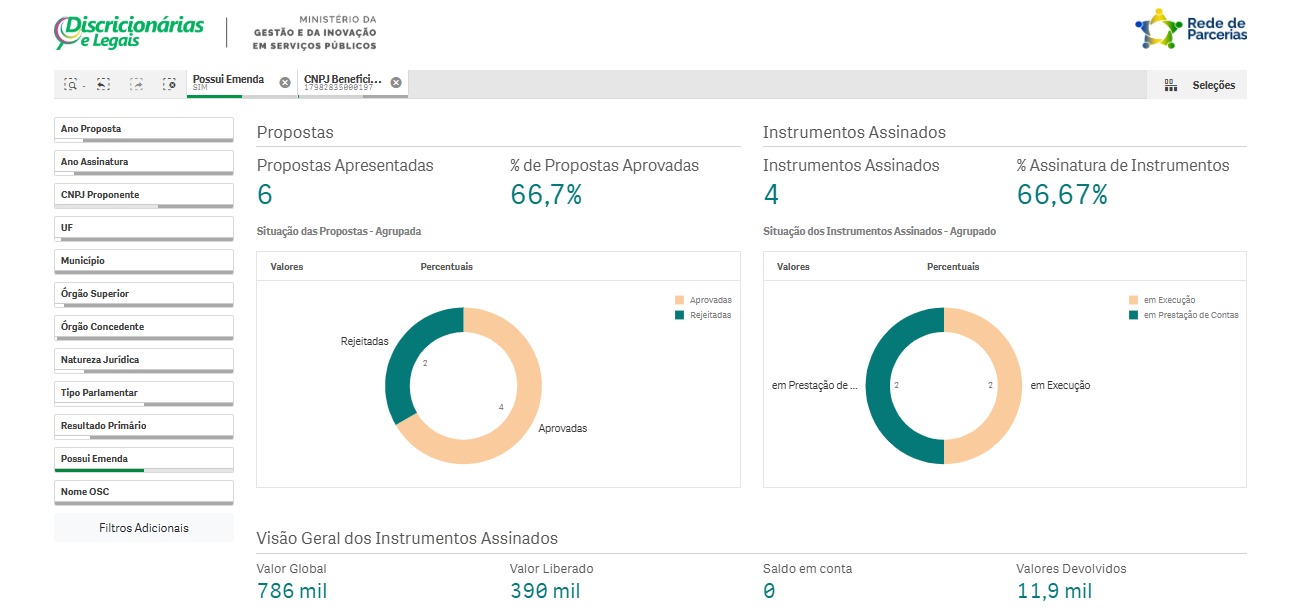Select the em Execução legend swatch

pos(1133,300)
